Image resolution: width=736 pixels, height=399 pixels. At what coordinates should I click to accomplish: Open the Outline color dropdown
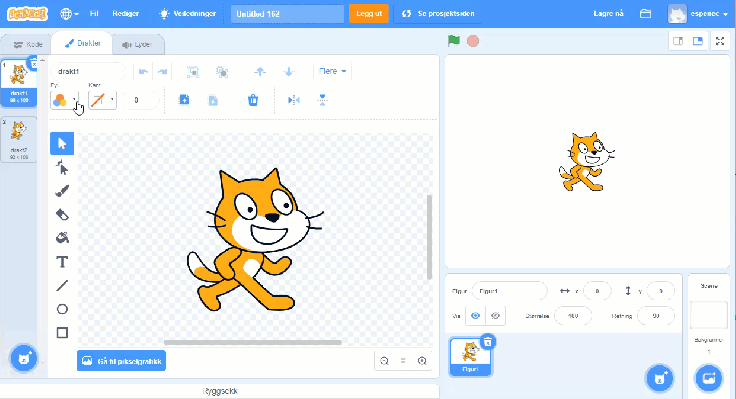tap(112, 100)
